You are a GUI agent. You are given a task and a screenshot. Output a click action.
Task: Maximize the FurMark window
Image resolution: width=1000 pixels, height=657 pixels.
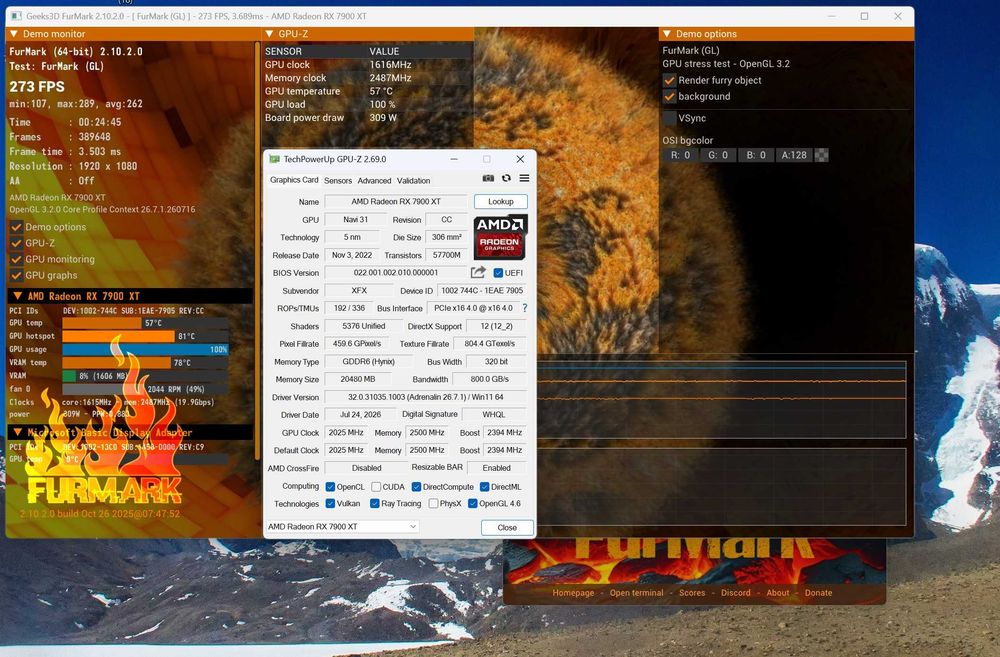(864, 16)
